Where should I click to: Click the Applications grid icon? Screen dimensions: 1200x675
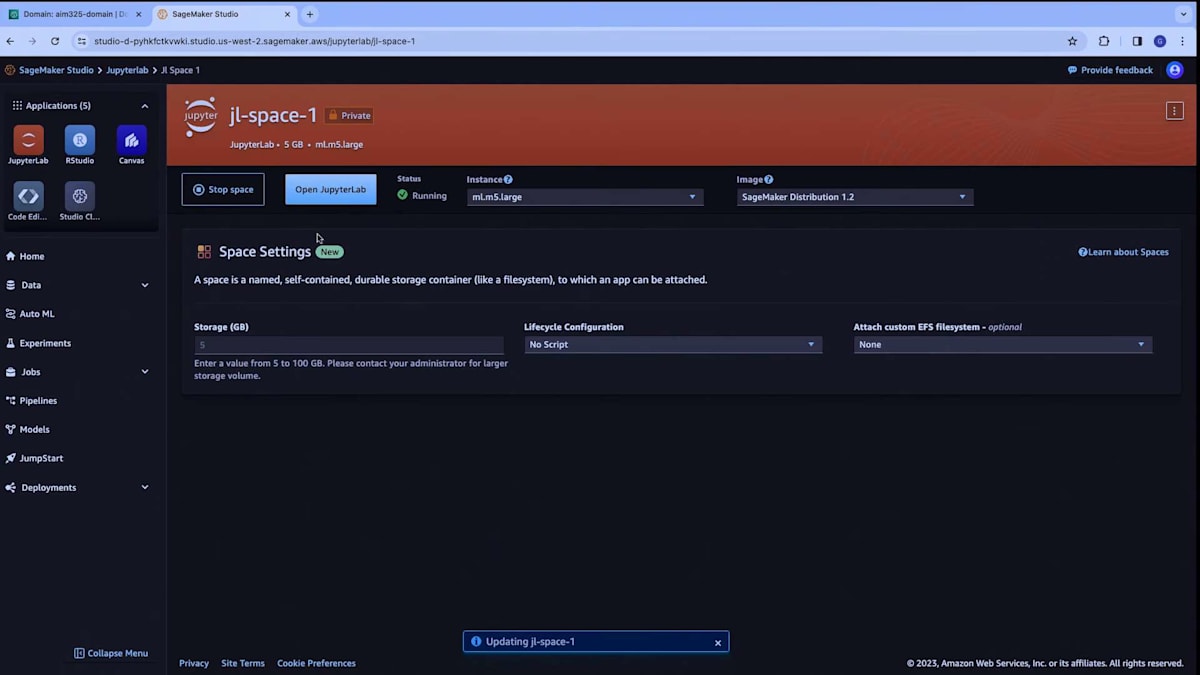click(x=17, y=105)
